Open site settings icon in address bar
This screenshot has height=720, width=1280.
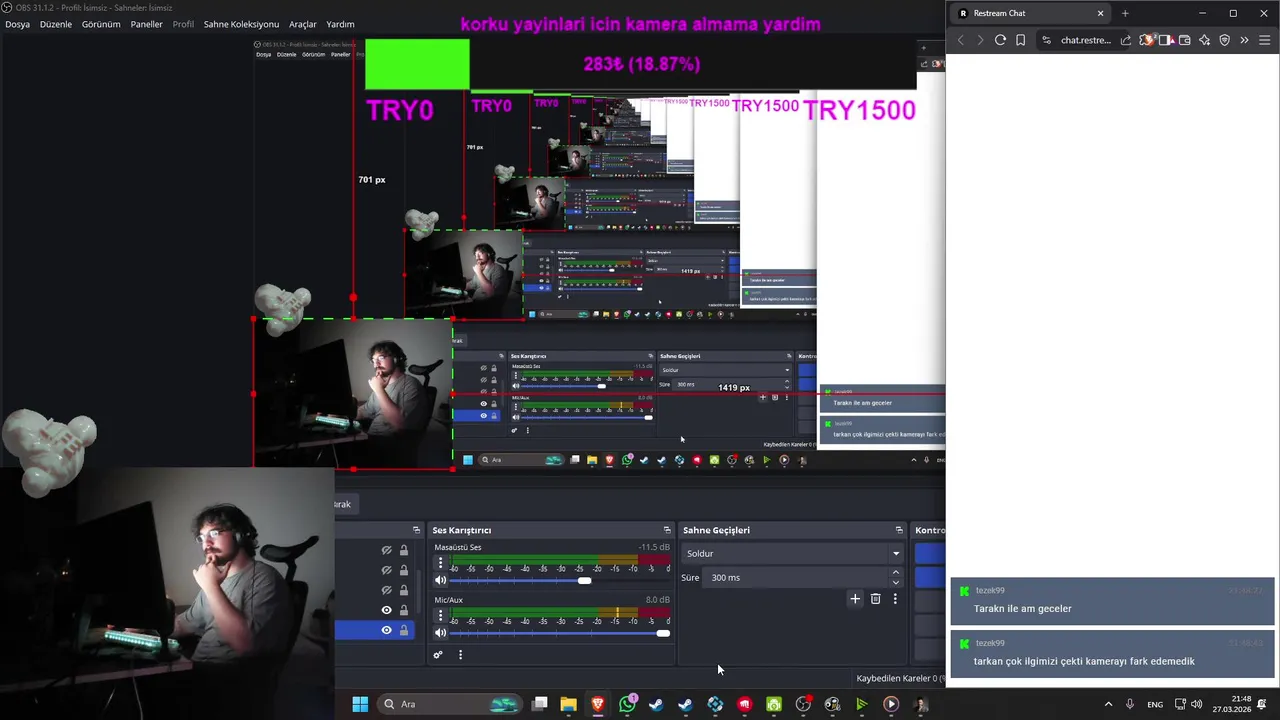(x=1046, y=40)
